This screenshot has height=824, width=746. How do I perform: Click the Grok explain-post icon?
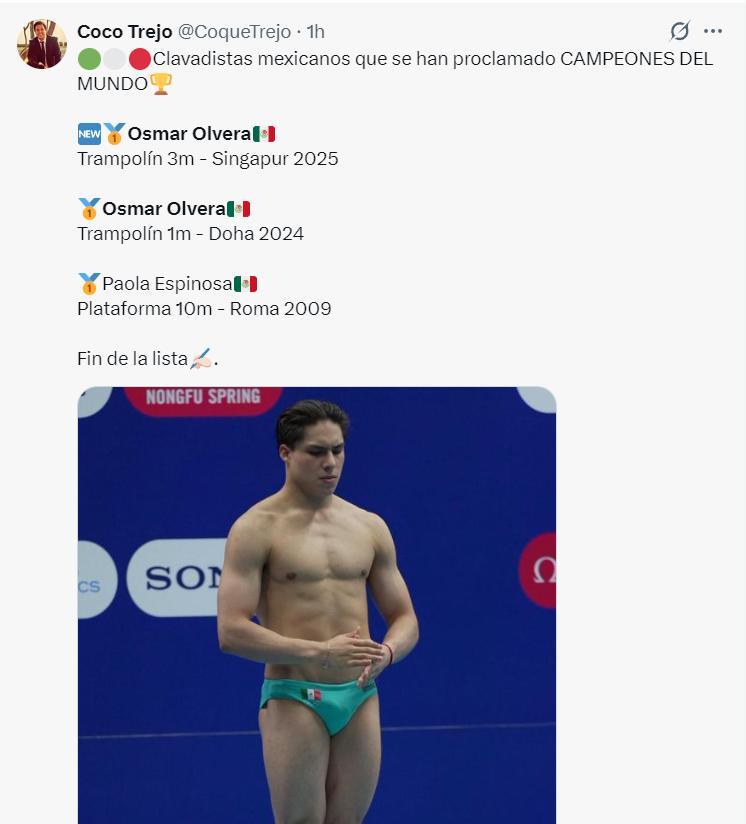tap(679, 31)
